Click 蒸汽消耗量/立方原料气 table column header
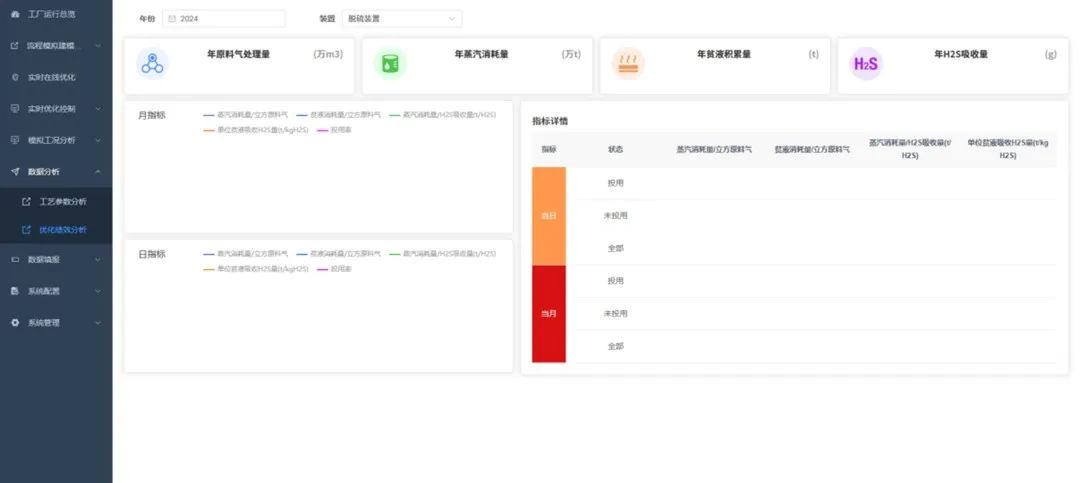The width and height of the screenshot is (1080, 483). 714,149
